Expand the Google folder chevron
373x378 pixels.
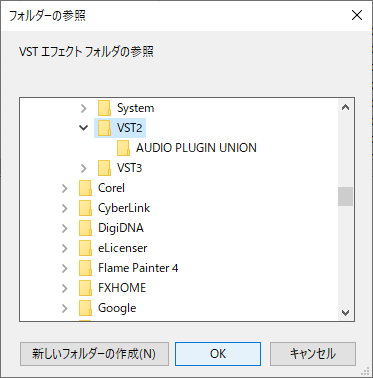[x=65, y=308]
